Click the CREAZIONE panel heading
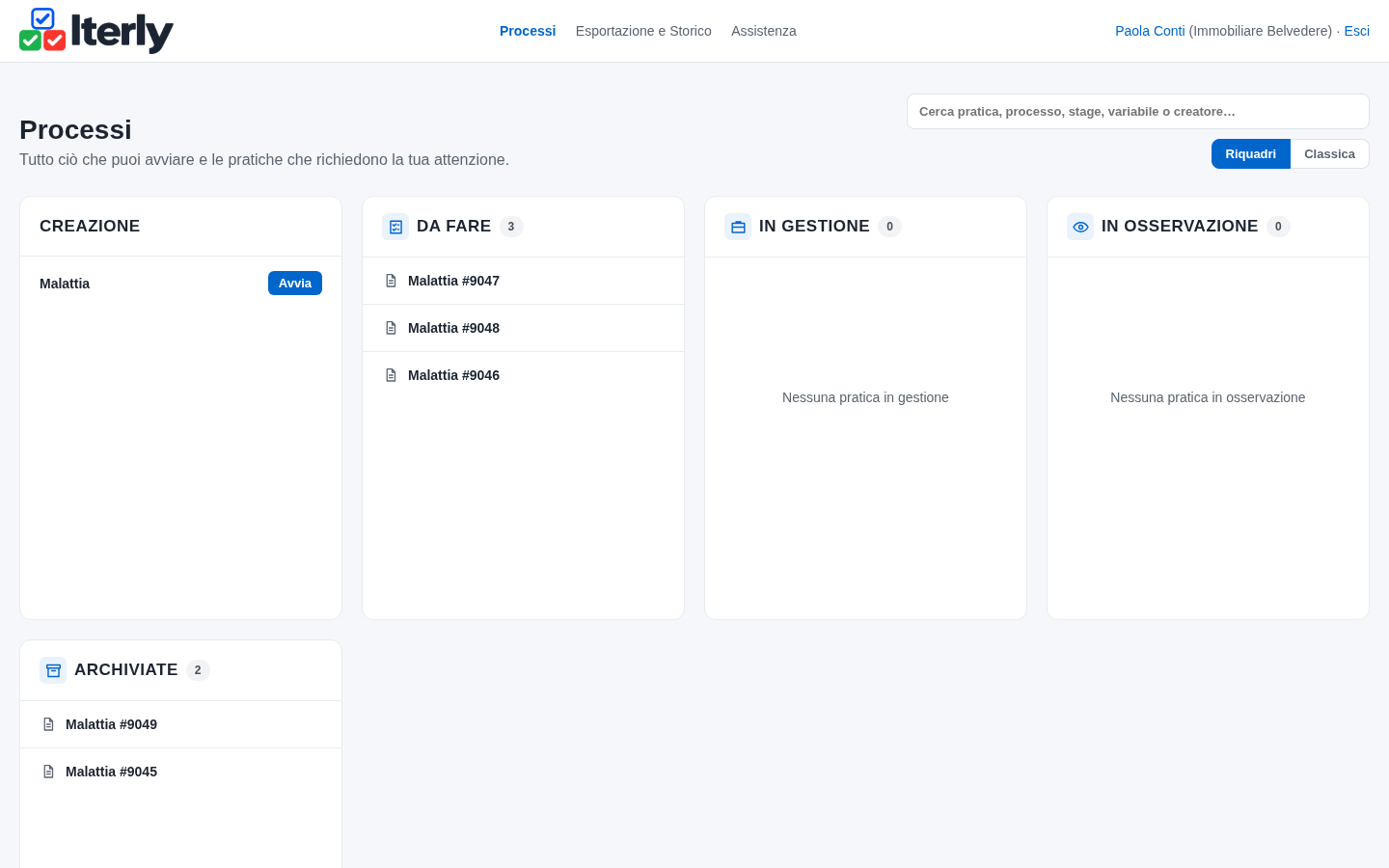1389x868 pixels. coord(90,226)
